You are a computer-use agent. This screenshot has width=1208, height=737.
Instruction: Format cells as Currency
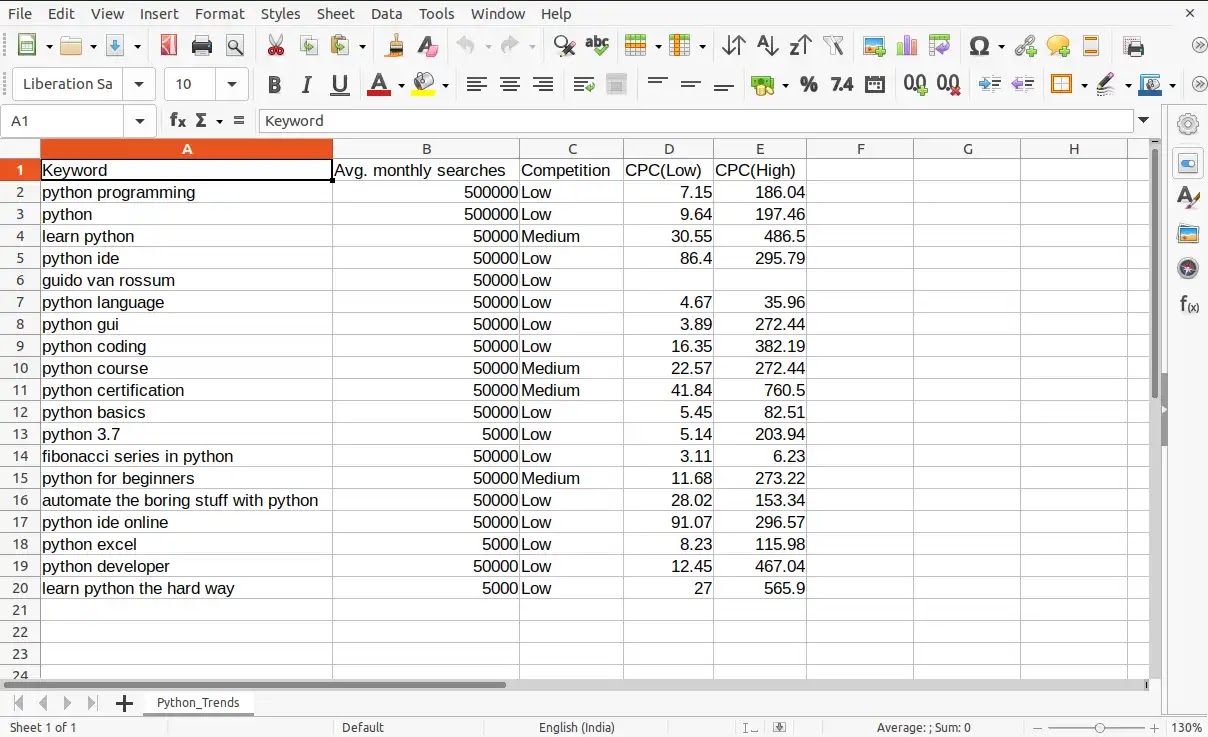(763, 85)
